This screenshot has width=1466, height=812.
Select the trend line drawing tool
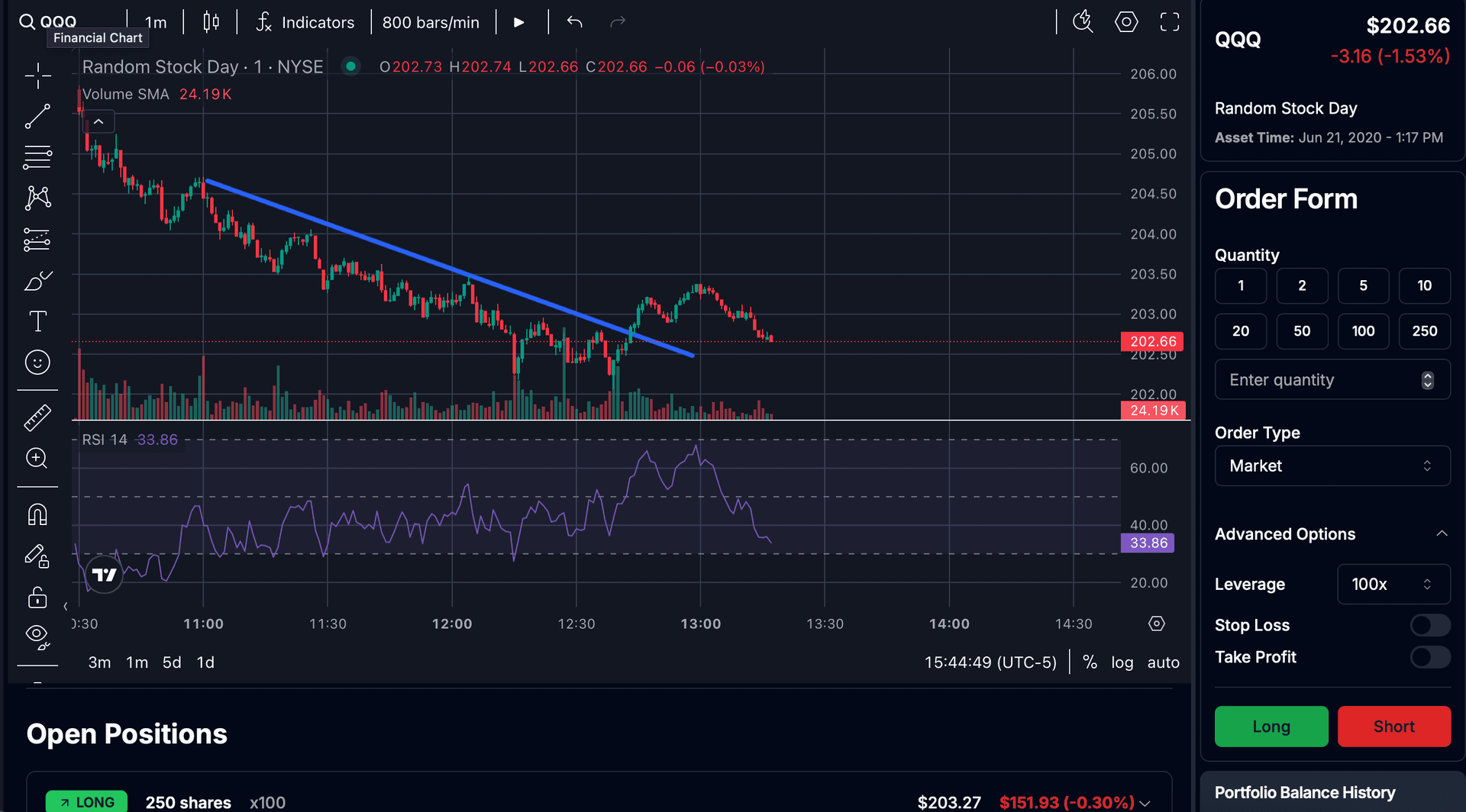[x=37, y=117]
